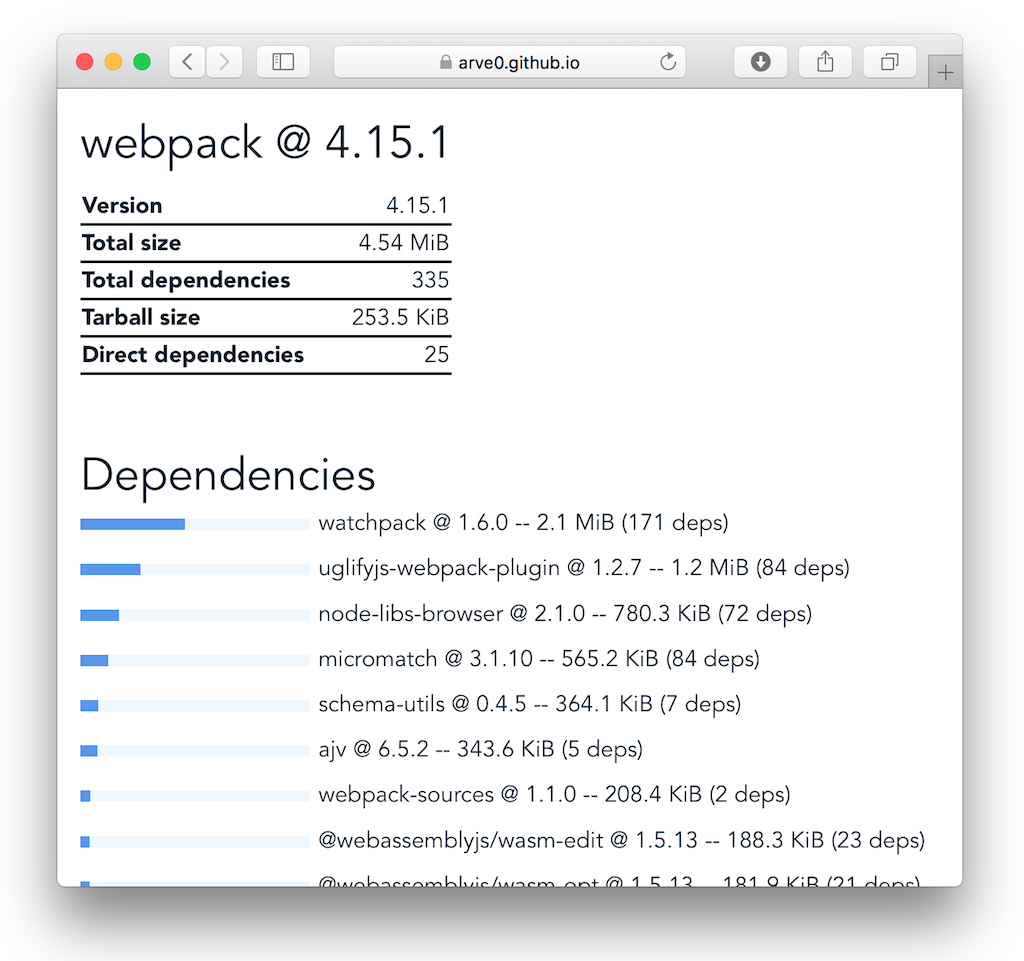Click the 'webpack @ 4.15.1' heading
Screen dimensions: 1024x961
(265, 144)
